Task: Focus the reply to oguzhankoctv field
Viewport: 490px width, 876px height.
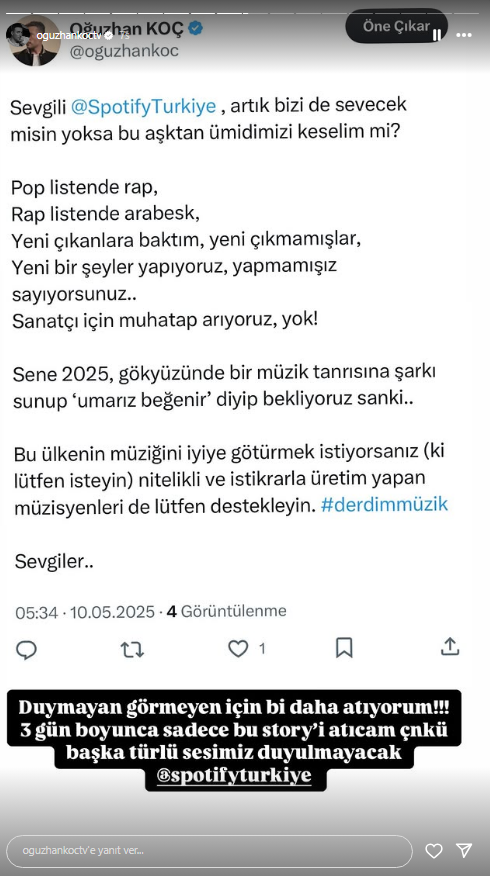Action: click(211, 851)
